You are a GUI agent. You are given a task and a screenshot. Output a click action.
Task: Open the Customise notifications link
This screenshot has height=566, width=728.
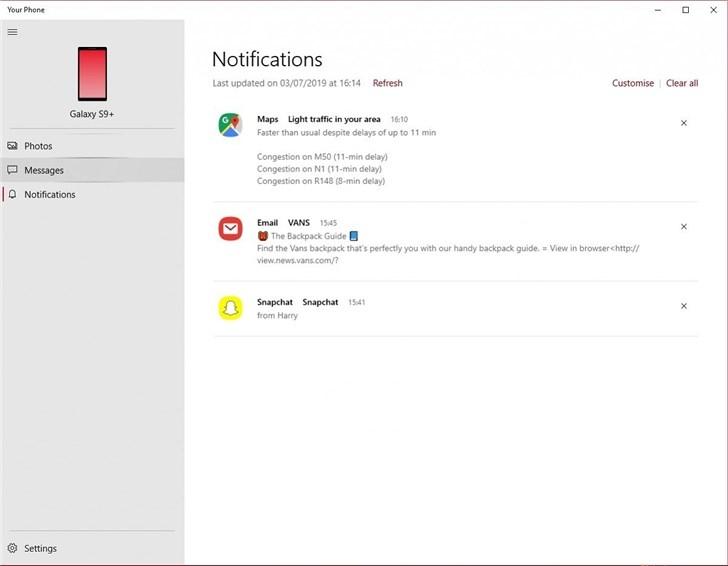(x=632, y=83)
